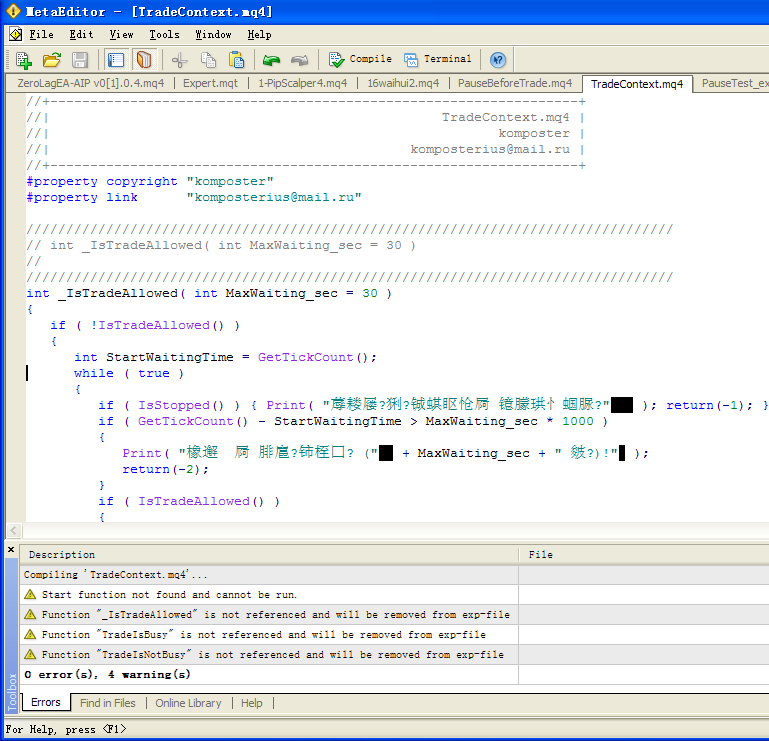The height and width of the screenshot is (741, 769).
Task: Click the Undo green arrow icon
Action: coord(271,60)
